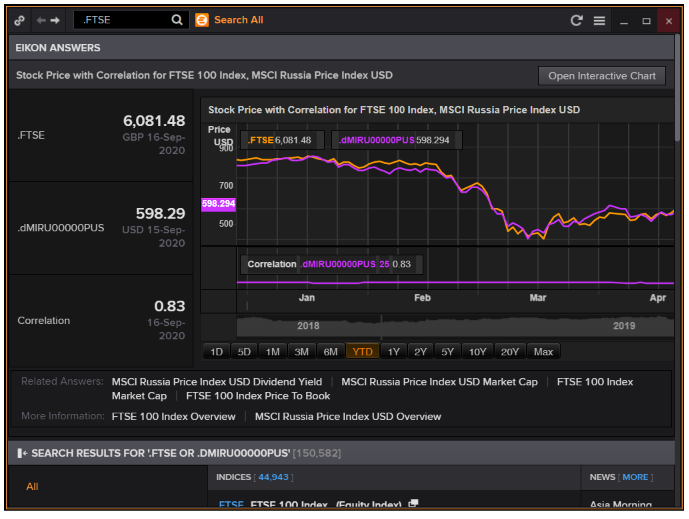The width and height of the screenshot is (689, 519).
Task: Open the news MORE link
Action: [x=635, y=477]
